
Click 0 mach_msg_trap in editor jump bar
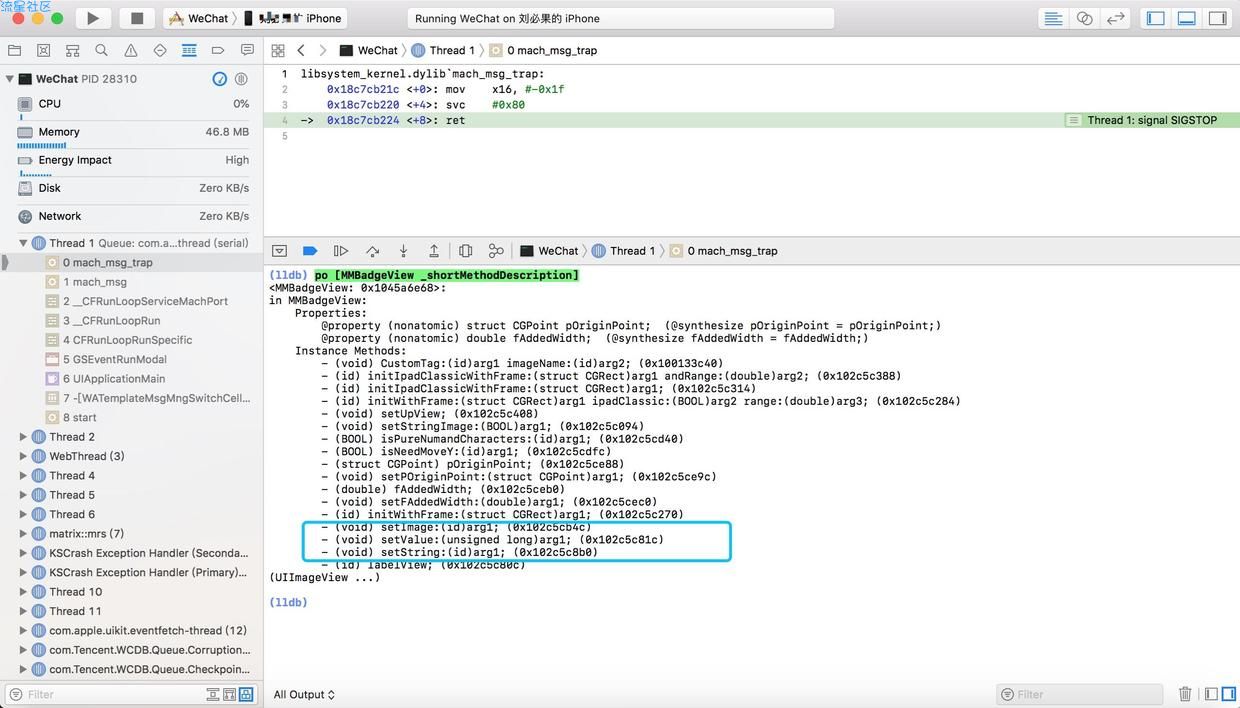pyautogui.click(x=543, y=50)
